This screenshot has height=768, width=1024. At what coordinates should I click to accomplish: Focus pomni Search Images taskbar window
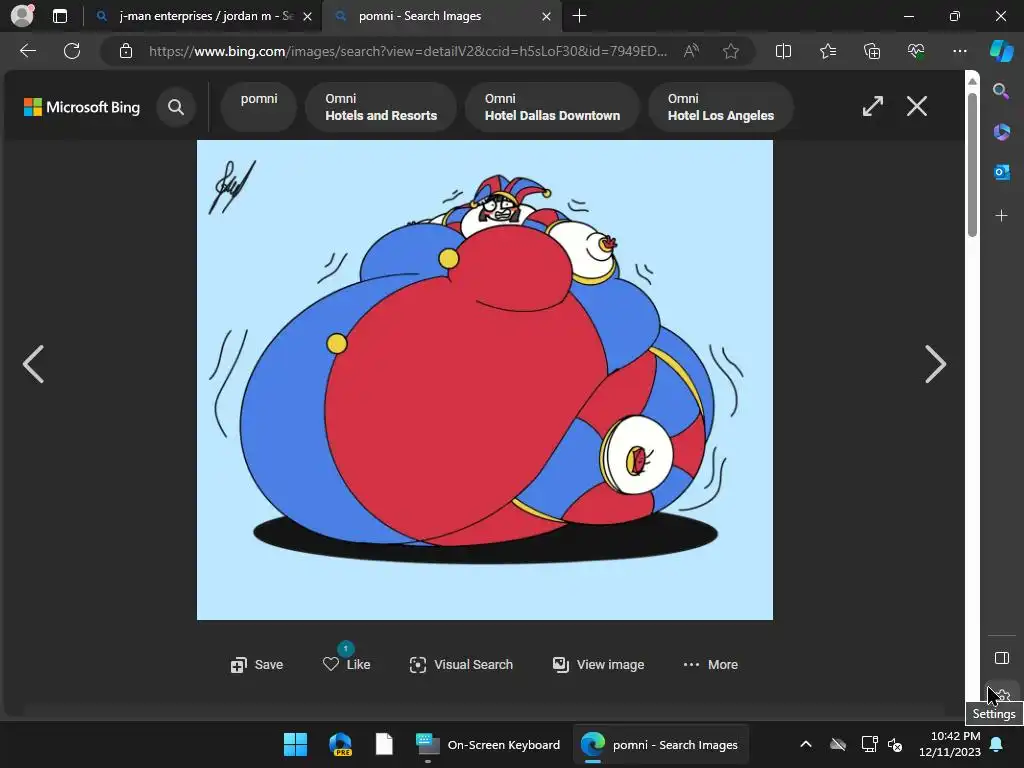[660, 744]
